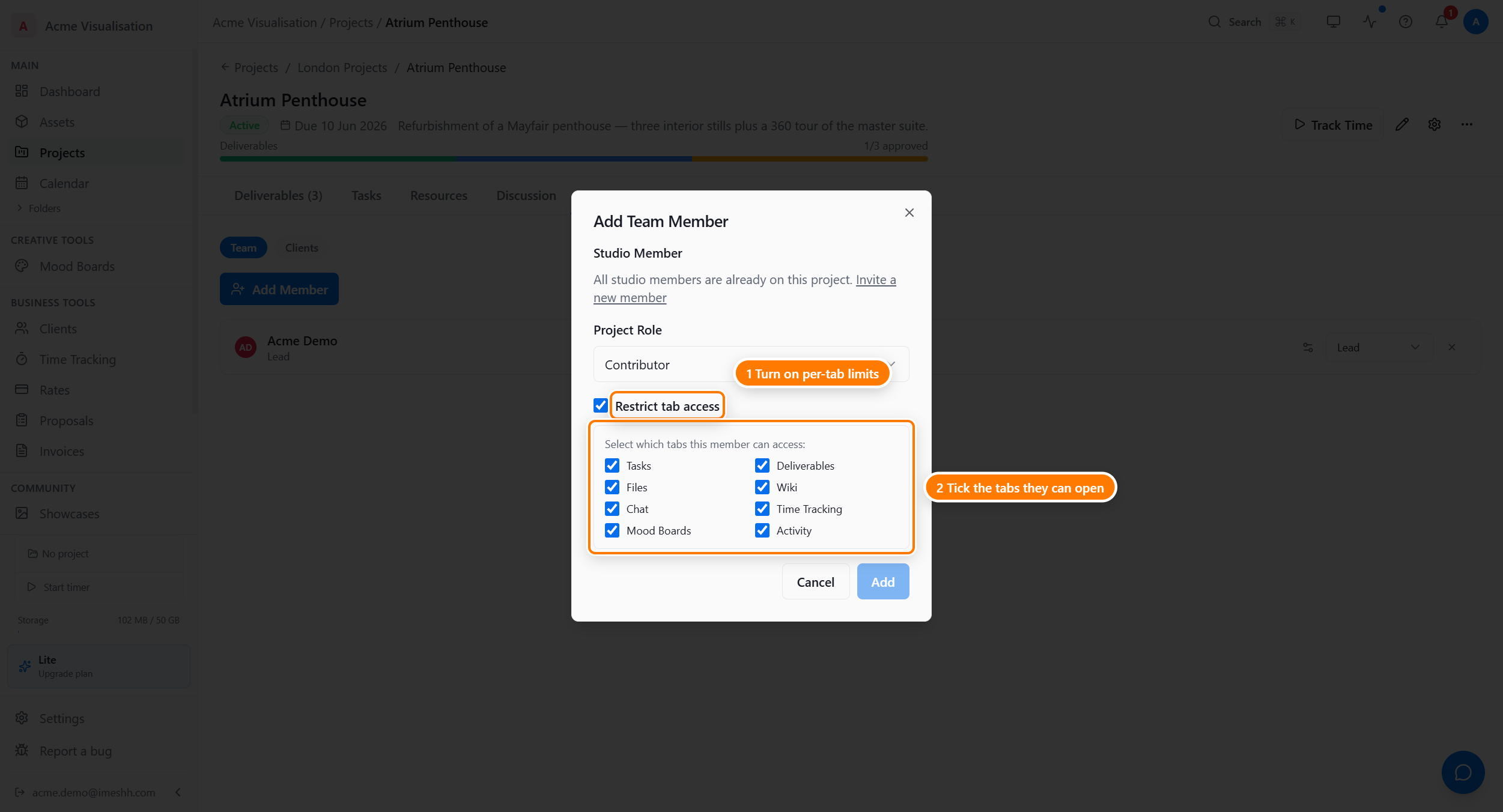Click the Start timer control
The height and width of the screenshot is (812, 1503).
99,587
